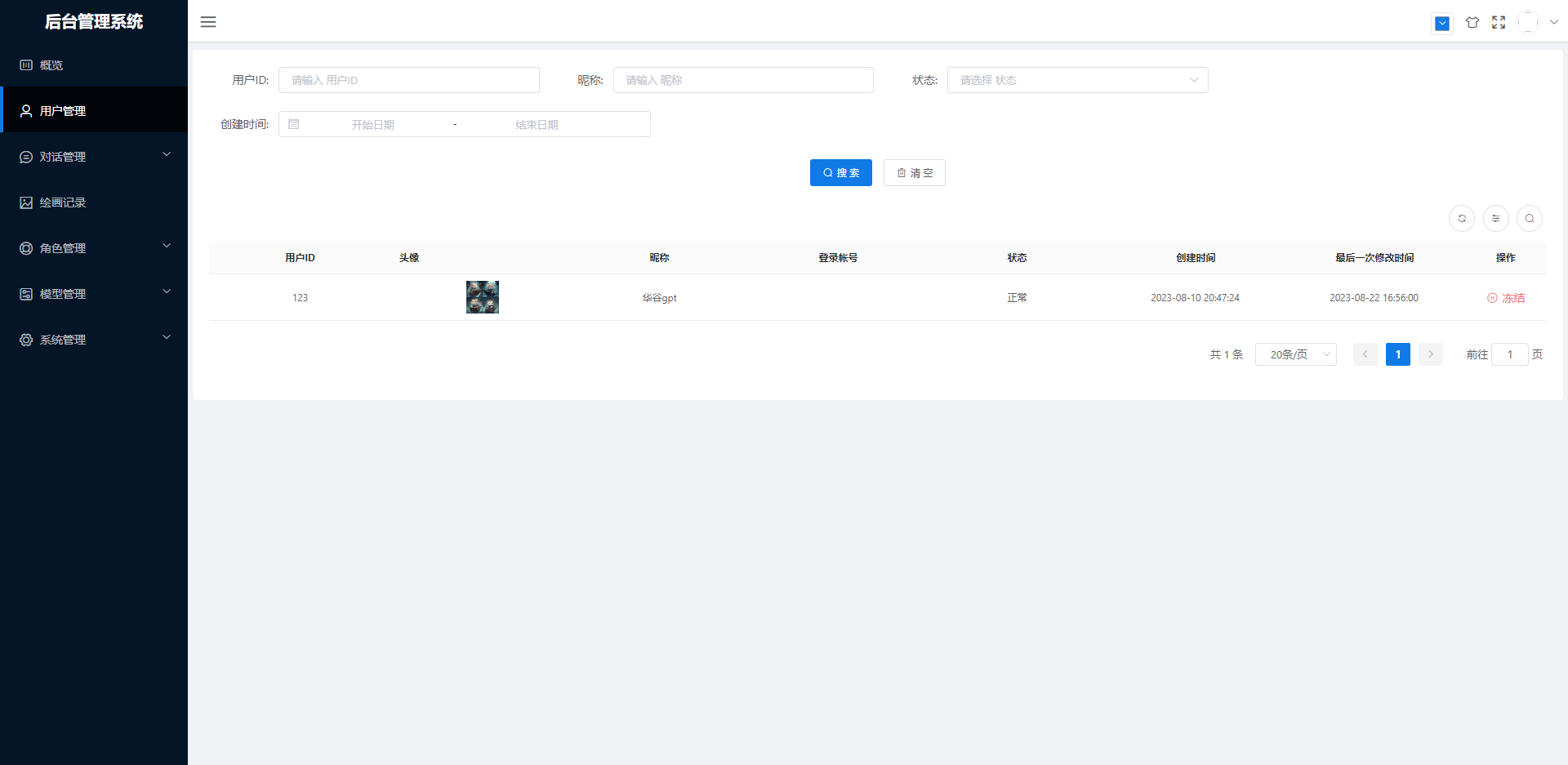
Task: Collapse sidebar with the hamburger menu icon
Action: (x=208, y=22)
